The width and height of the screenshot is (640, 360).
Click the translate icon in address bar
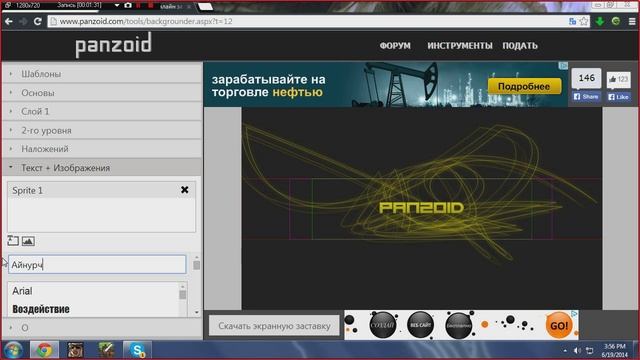(573, 21)
